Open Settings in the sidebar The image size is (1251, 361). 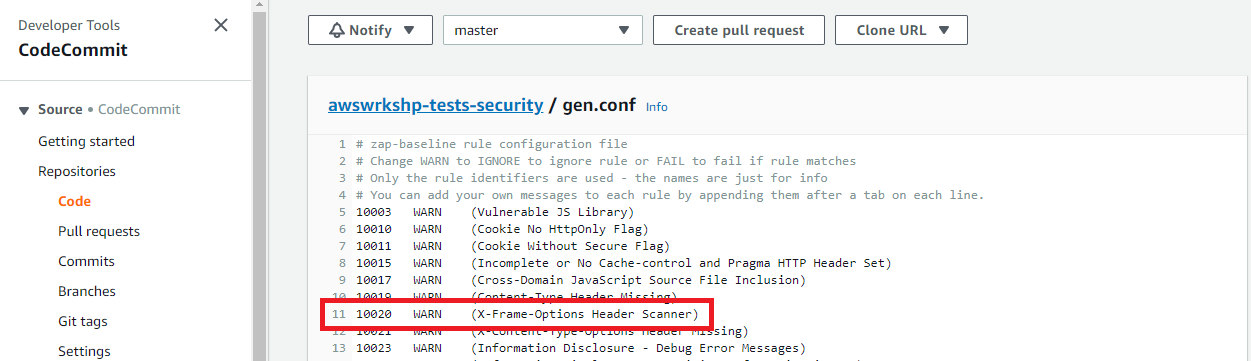click(x=84, y=351)
